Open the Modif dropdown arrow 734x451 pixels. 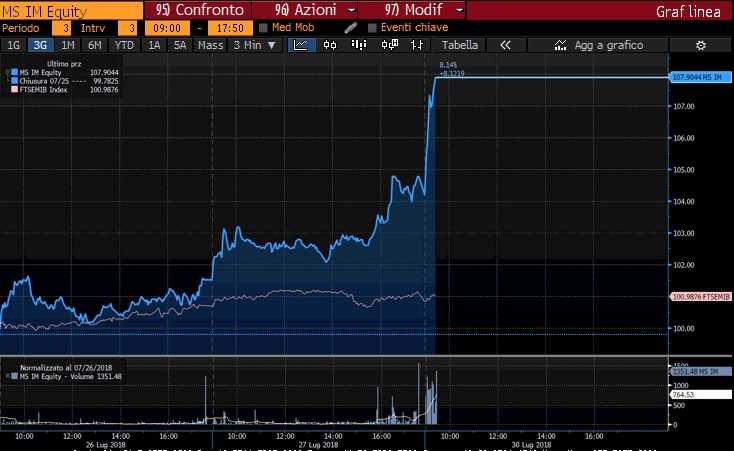pos(458,10)
